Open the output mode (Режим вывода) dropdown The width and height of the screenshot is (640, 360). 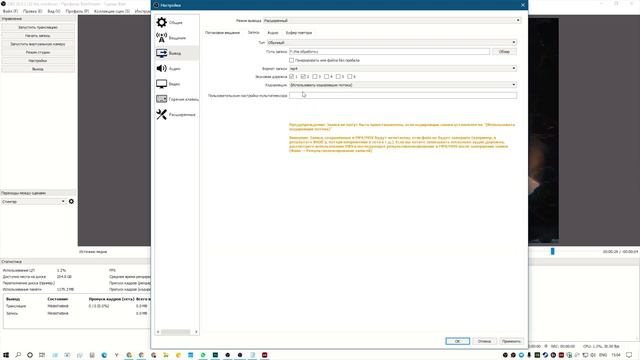(392, 20)
